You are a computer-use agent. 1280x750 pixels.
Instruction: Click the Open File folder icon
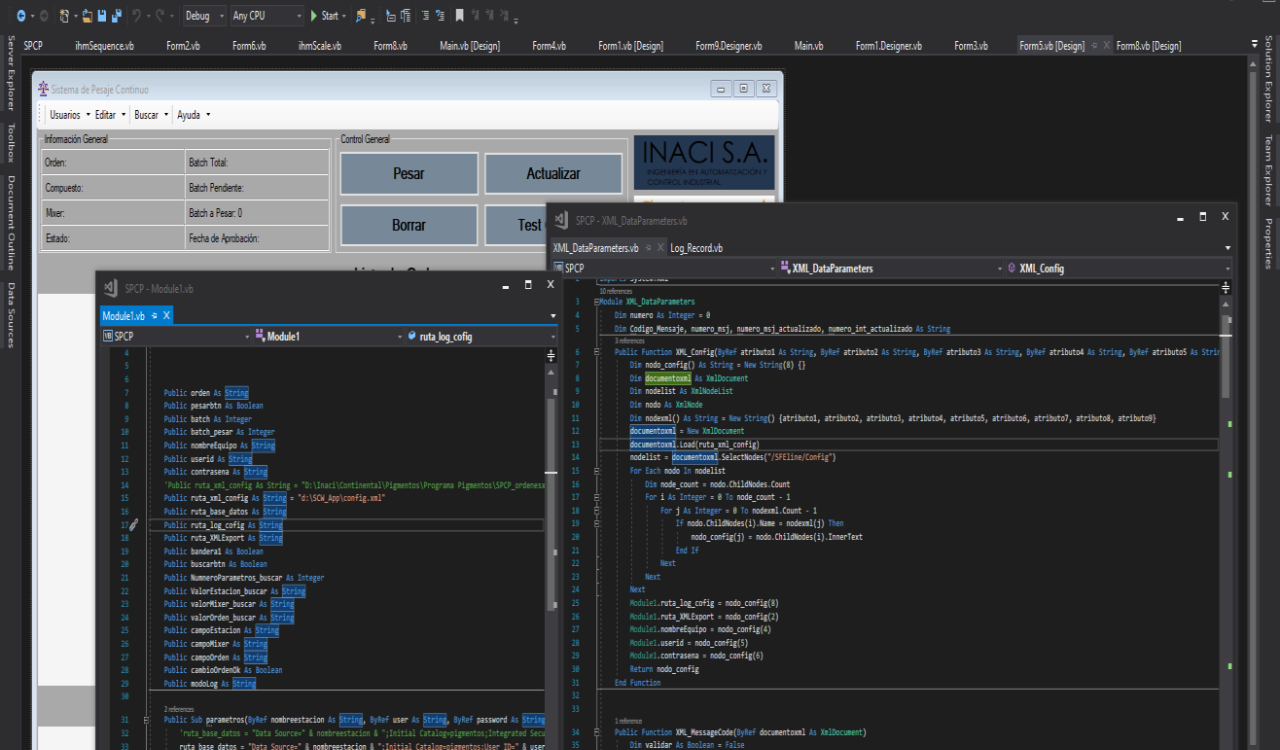(88, 16)
